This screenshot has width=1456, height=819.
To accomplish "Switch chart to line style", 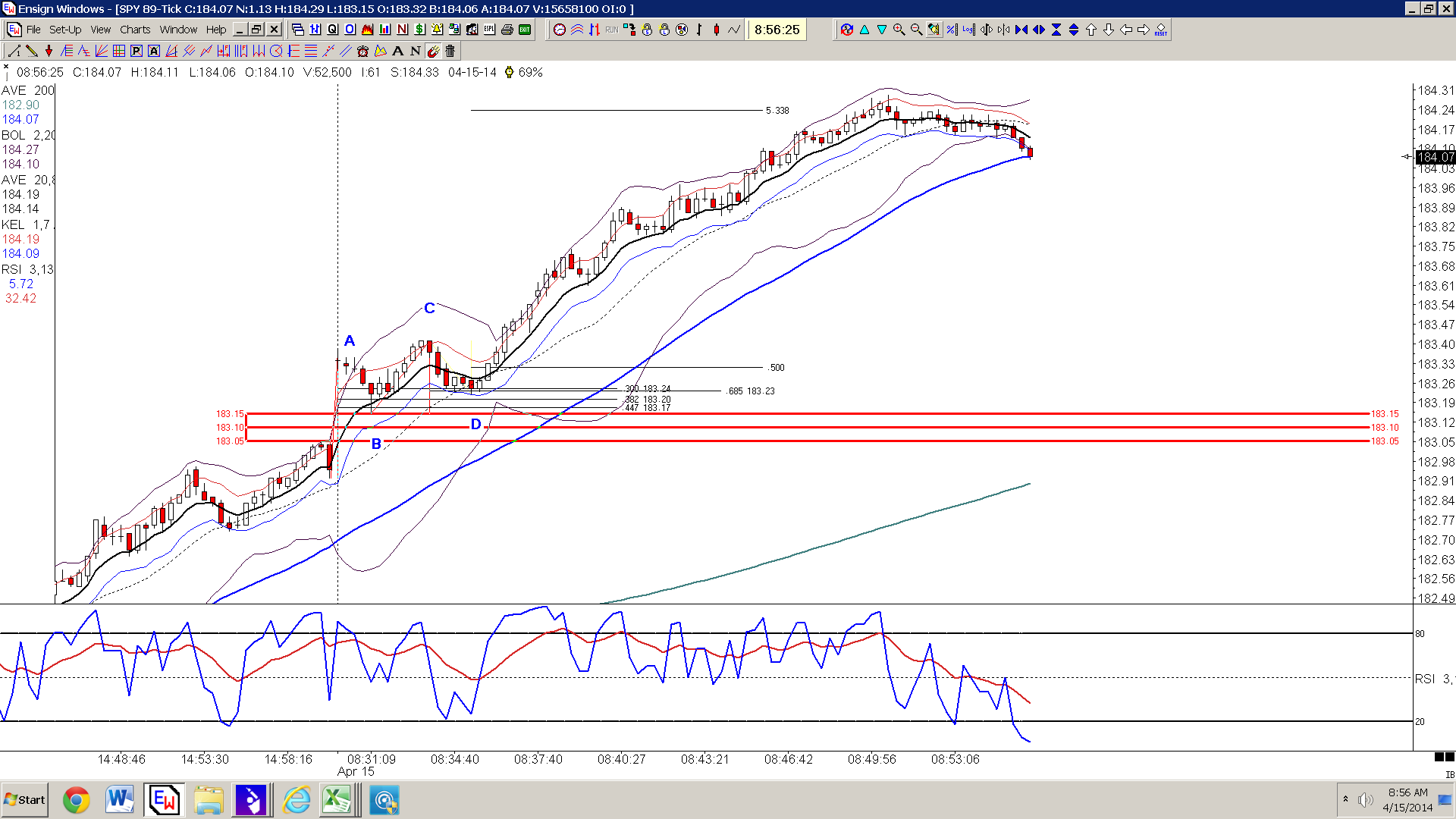I will pyautogui.click(x=734, y=30).
